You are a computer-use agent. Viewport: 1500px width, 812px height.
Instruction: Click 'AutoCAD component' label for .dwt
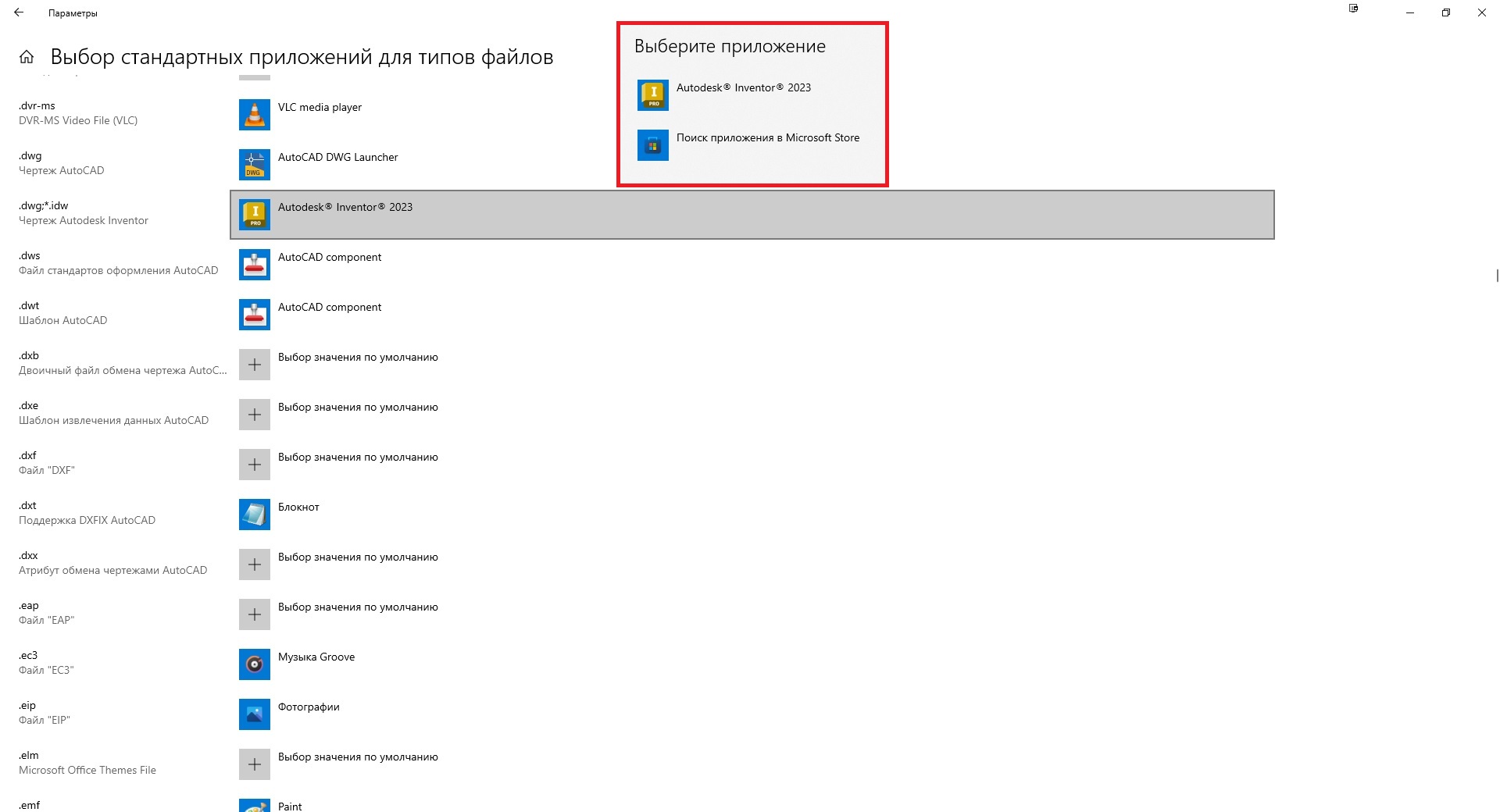click(x=330, y=307)
